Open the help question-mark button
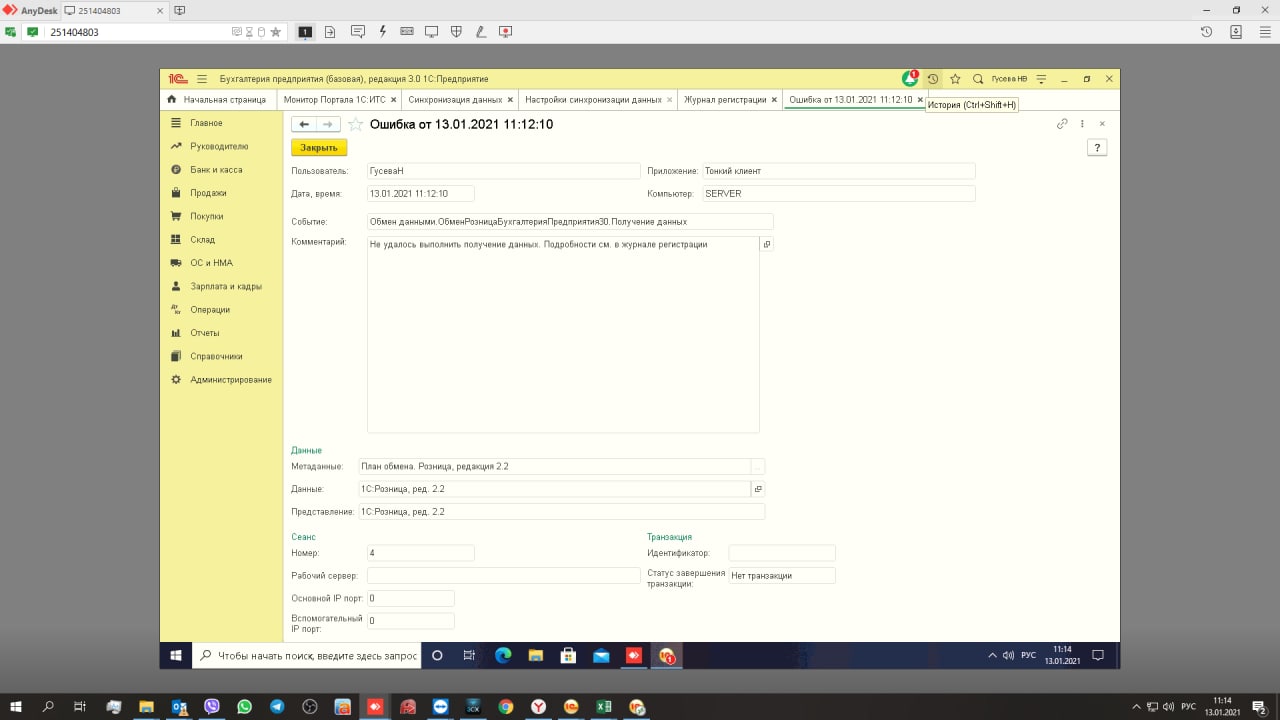The width and height of the screenshot is (1280, 720). (1097, 147)
